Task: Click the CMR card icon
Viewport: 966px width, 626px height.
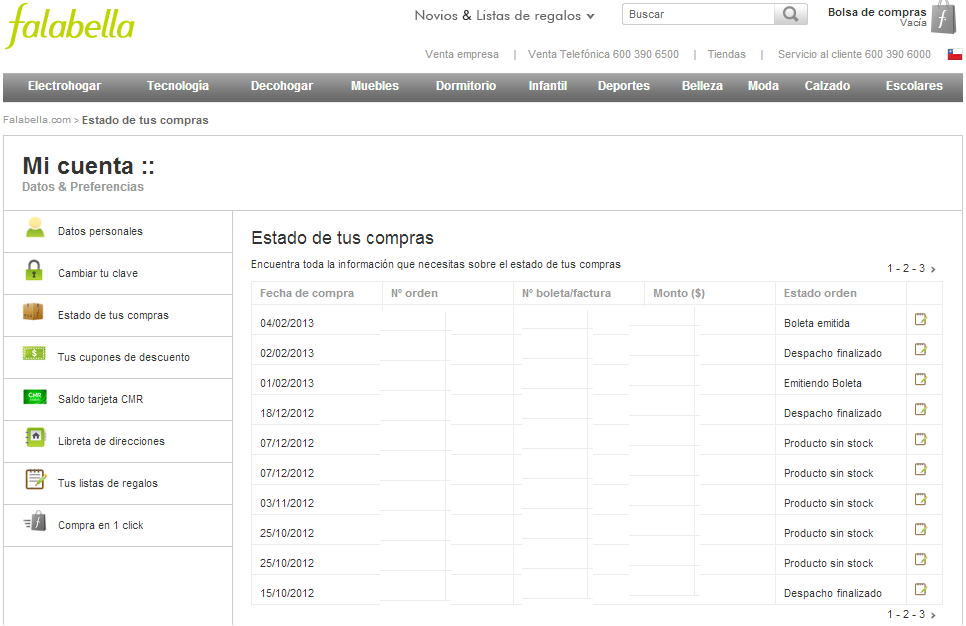Action: click(34, 396)
